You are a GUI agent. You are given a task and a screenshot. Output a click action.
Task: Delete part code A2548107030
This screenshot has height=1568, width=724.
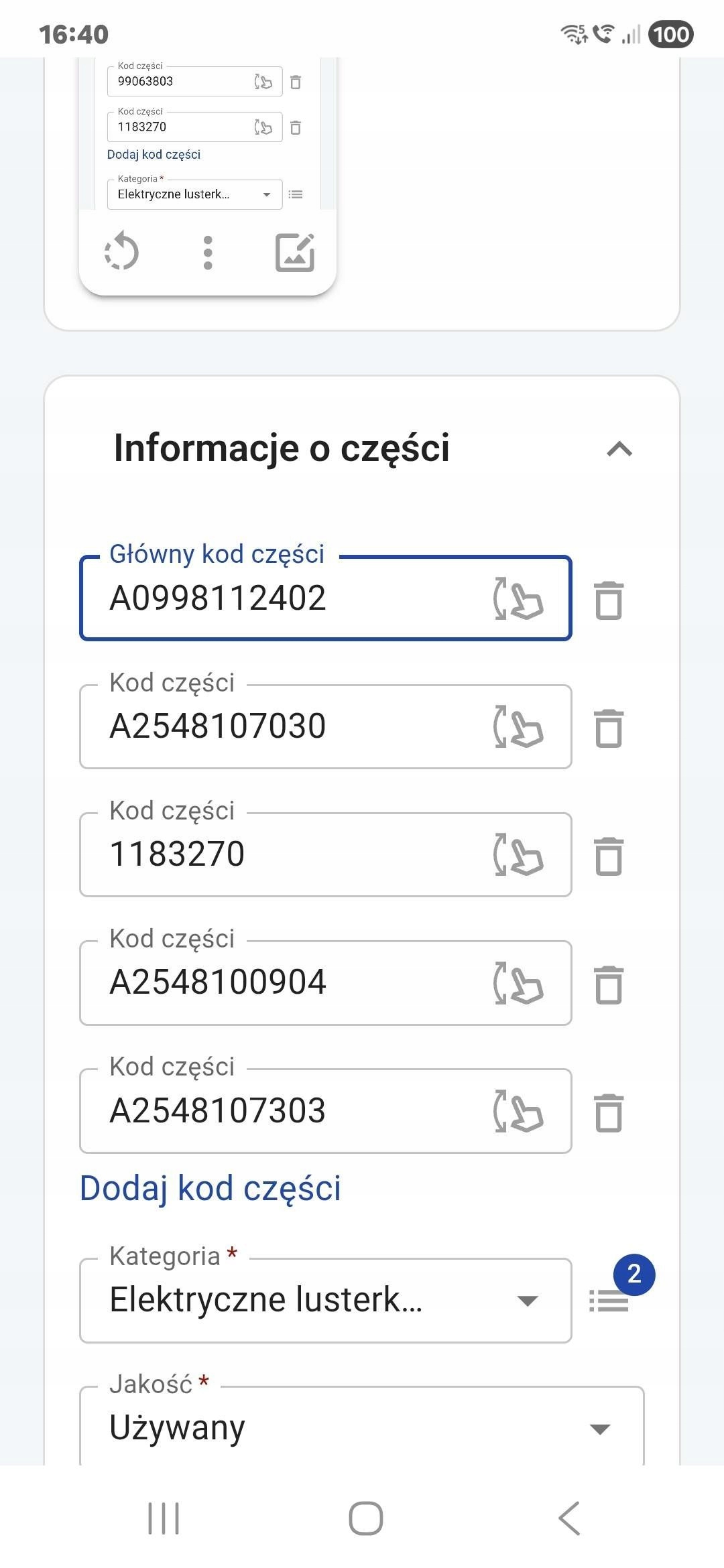coord(609,728)
